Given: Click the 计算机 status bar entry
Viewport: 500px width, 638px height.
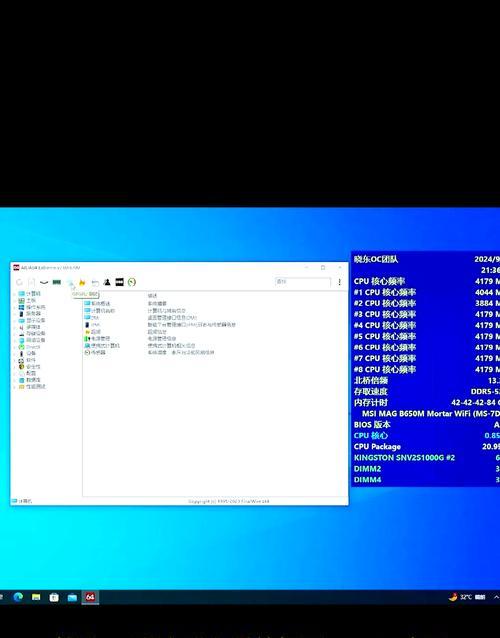Looking at the screenshot, I should [22, 501].
